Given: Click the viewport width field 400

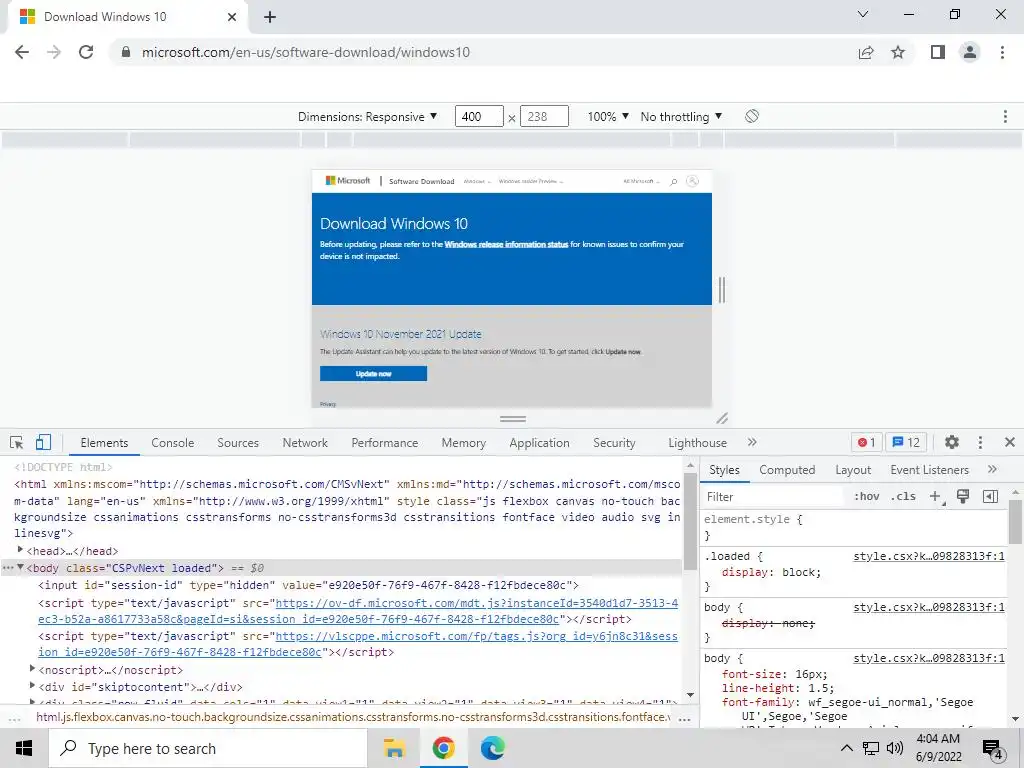Looking at the screenshot, I should point(479,116).
